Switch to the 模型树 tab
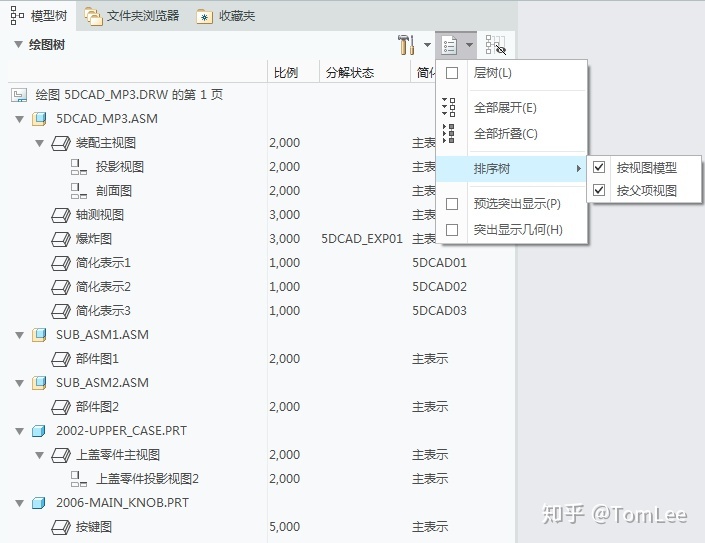The height and width of the screenshot is (543, 705). point(39,16)
